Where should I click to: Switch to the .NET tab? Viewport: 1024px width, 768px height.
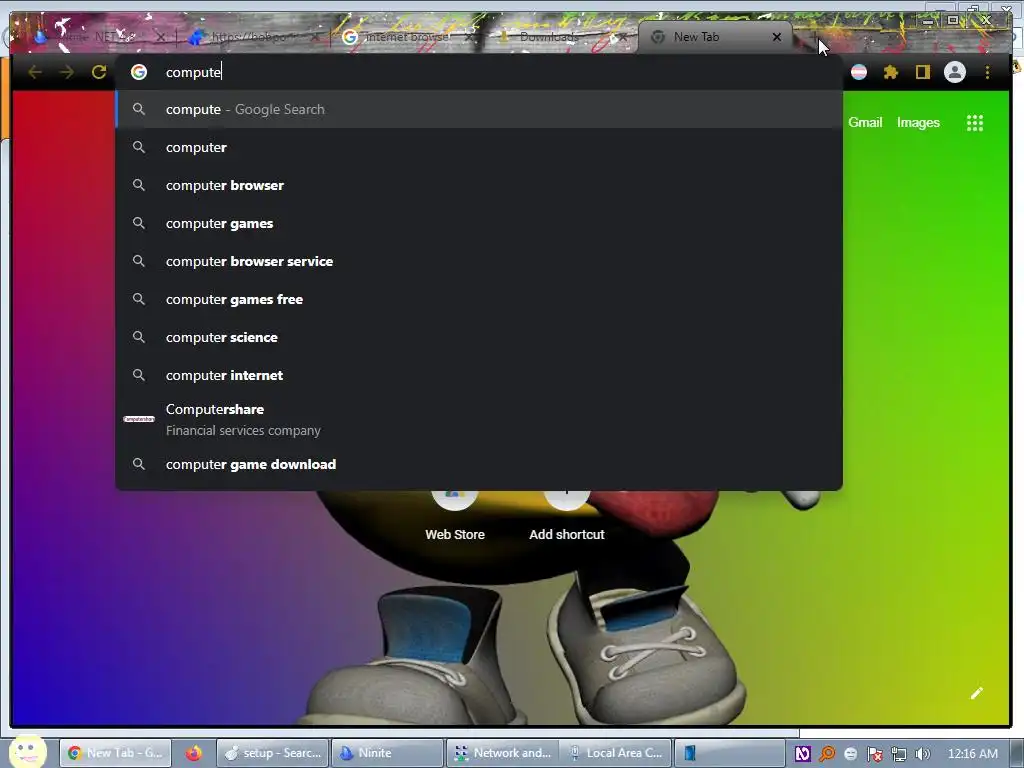98,37
